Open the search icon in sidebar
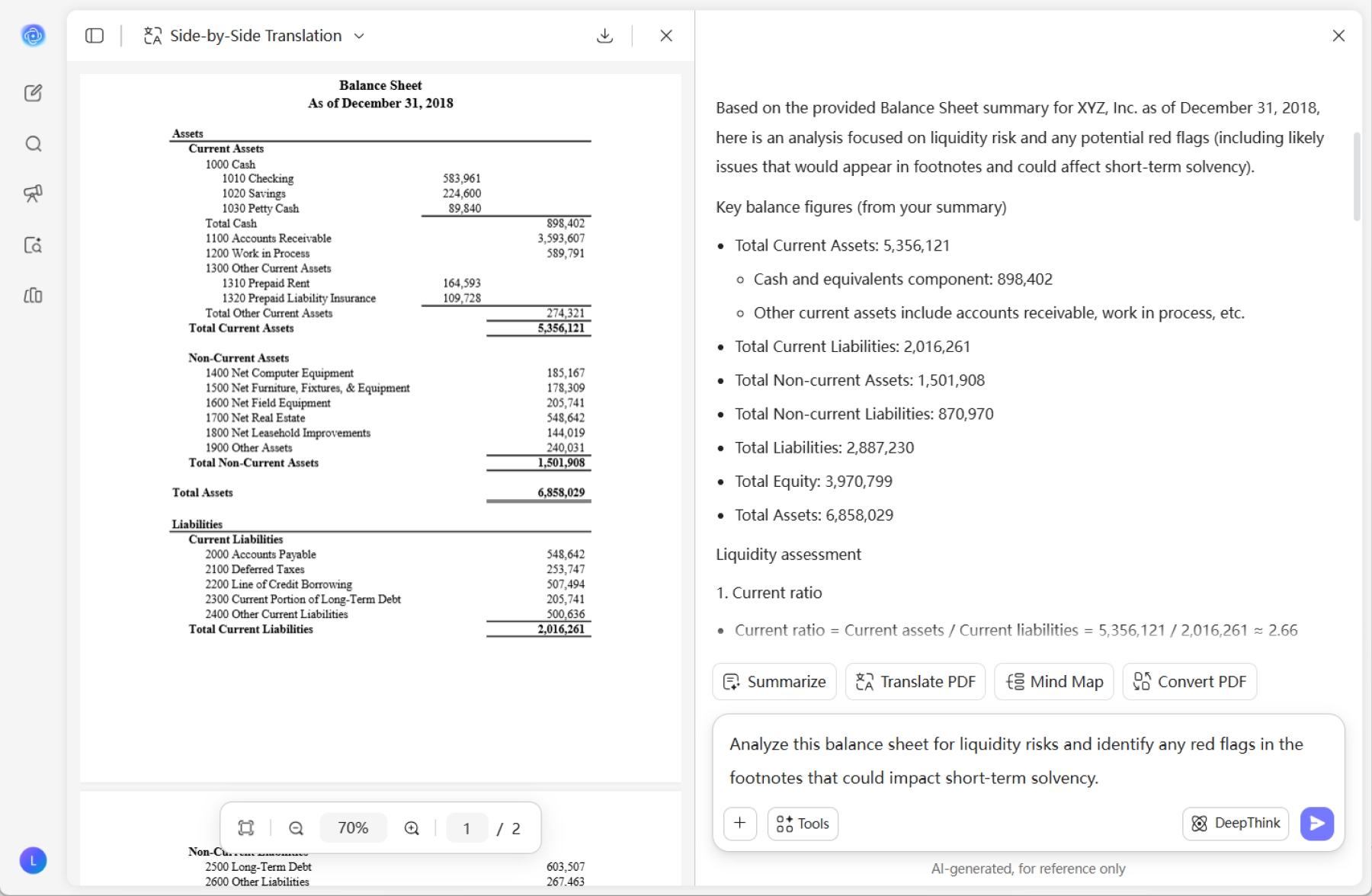1372x896 pixels. tap(33, 144)
